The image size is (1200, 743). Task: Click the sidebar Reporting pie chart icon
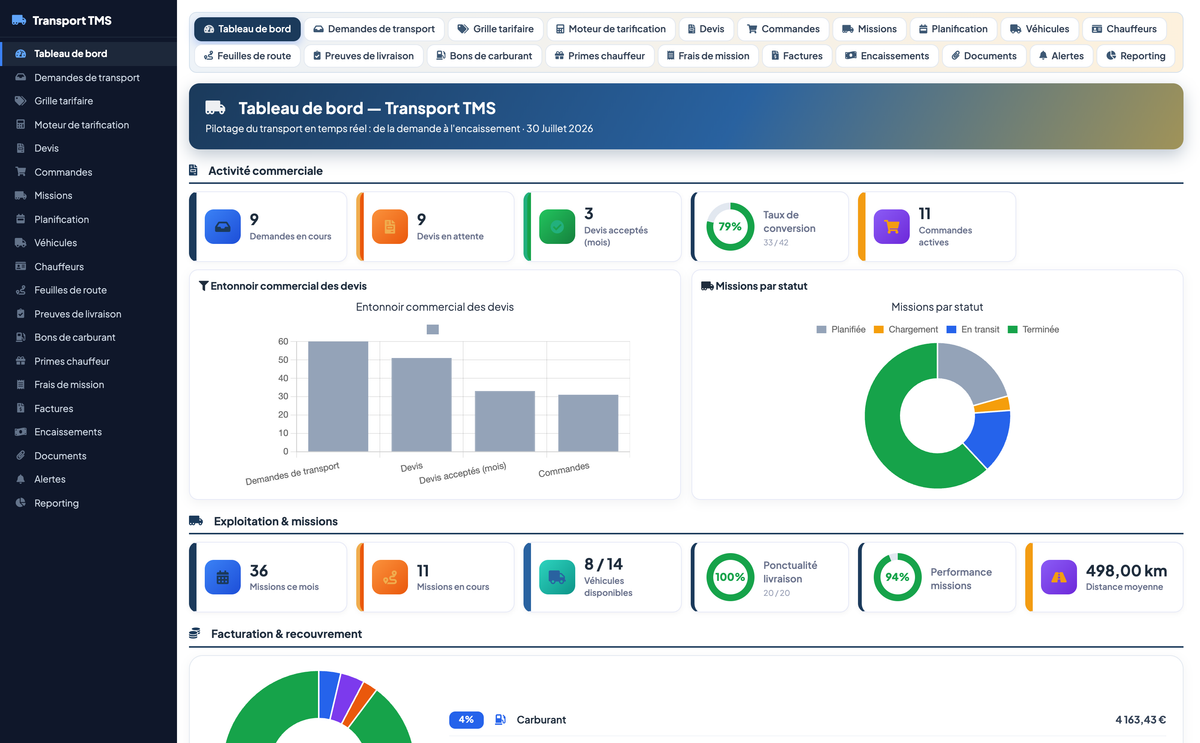(21, 503)
